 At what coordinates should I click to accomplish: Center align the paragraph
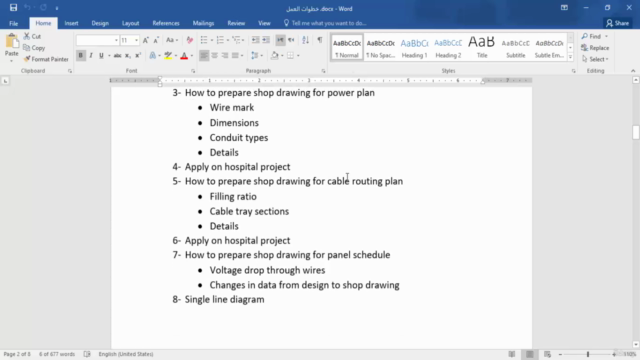point(214,56)
